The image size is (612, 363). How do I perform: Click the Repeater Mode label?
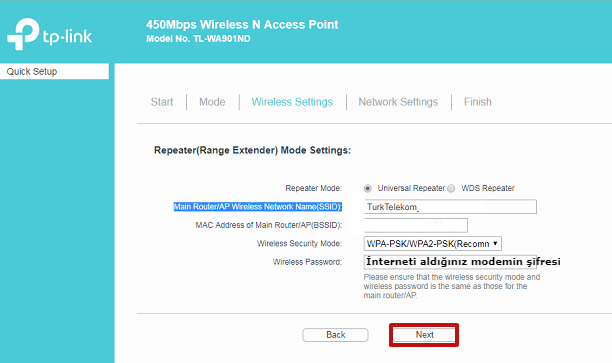click(x=313, y=188)
